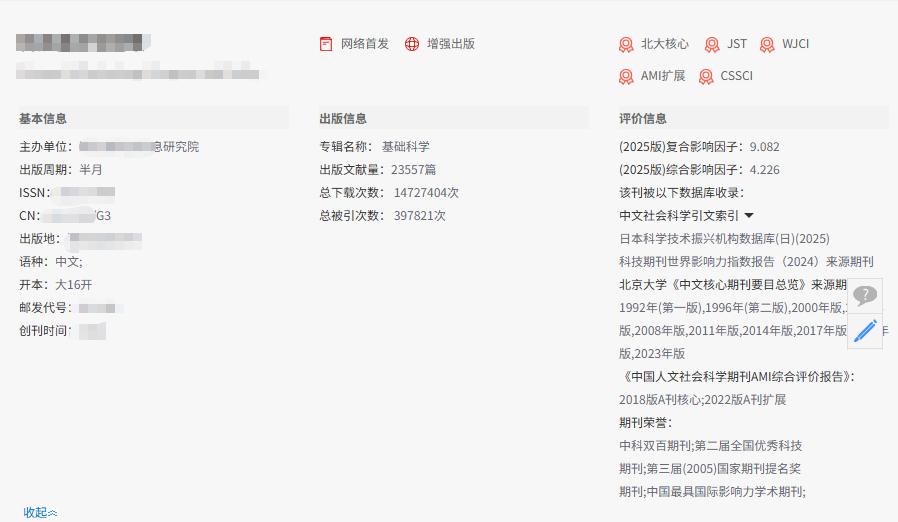Collapse details with the 收起 link
Viewport: 898px width, 522px height.
coord(40,512)
